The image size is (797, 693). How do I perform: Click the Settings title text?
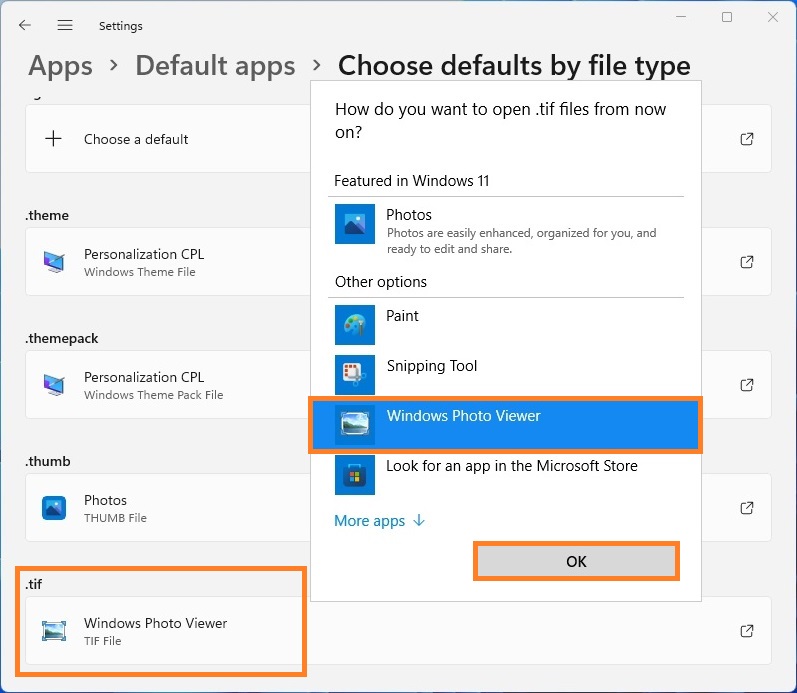[120, 26]
